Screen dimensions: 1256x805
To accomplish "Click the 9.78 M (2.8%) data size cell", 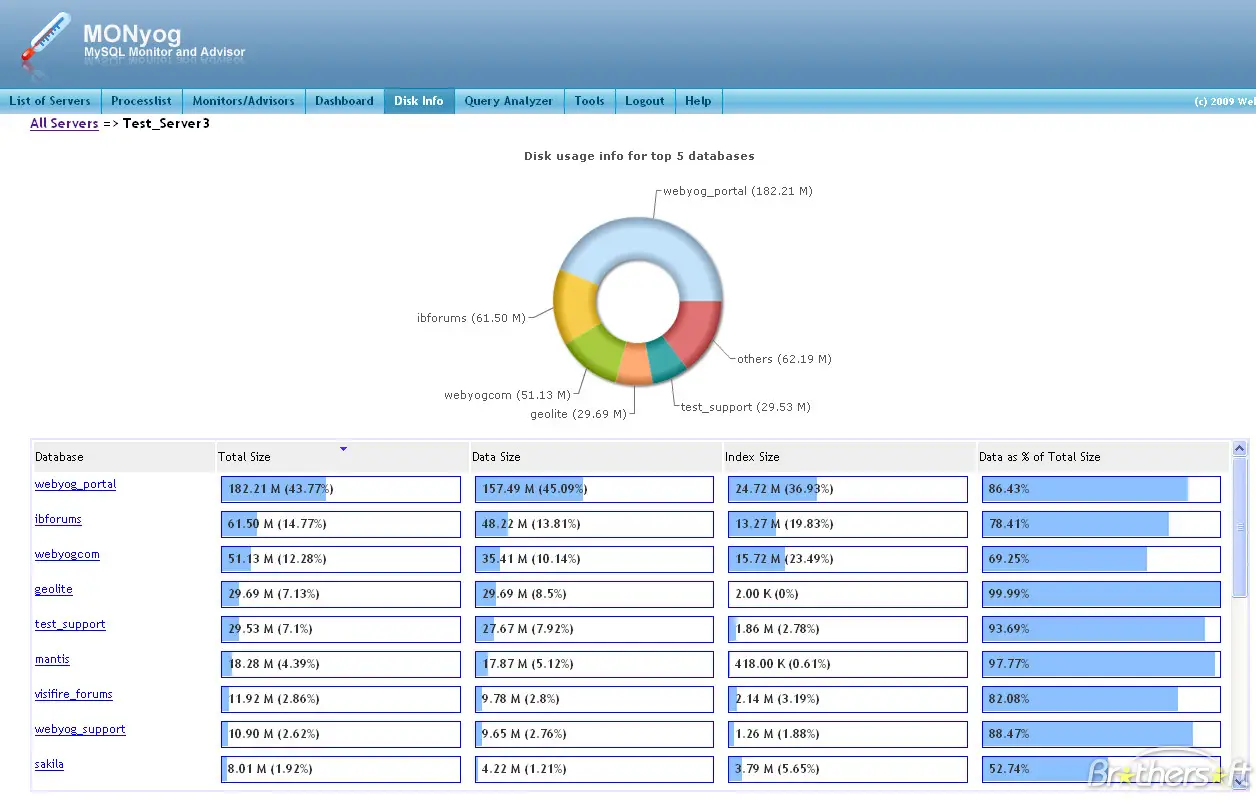I will click(595, 699).
